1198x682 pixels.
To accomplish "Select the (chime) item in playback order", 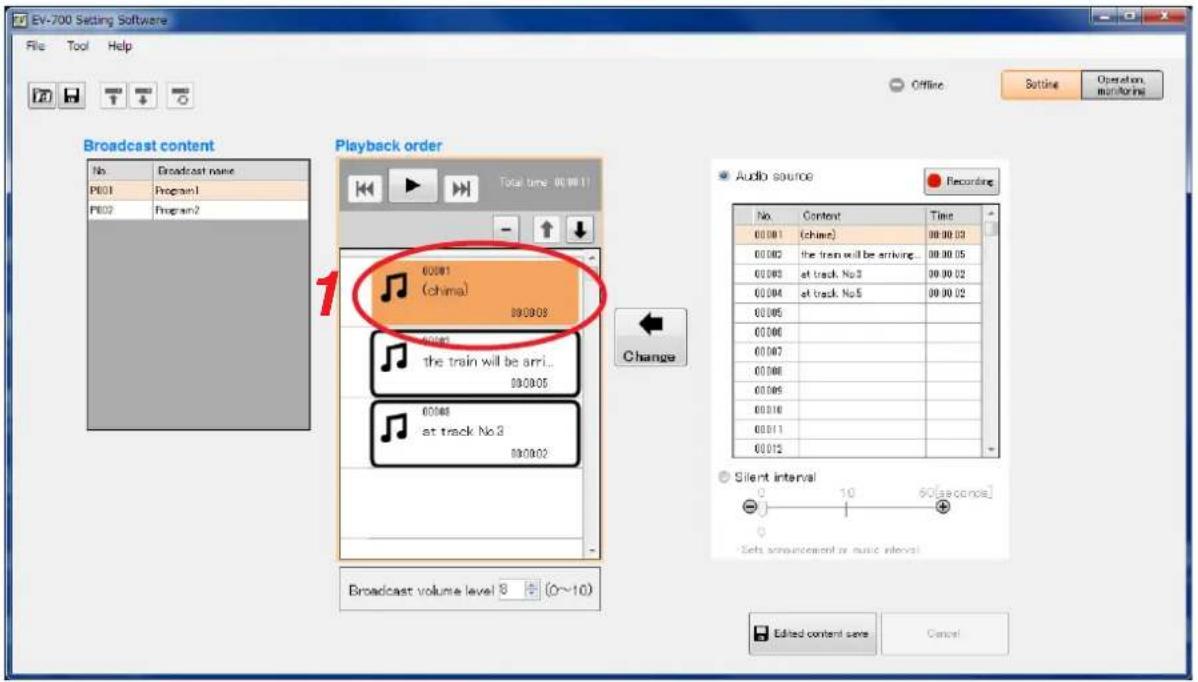I will [x=474, y=292].
